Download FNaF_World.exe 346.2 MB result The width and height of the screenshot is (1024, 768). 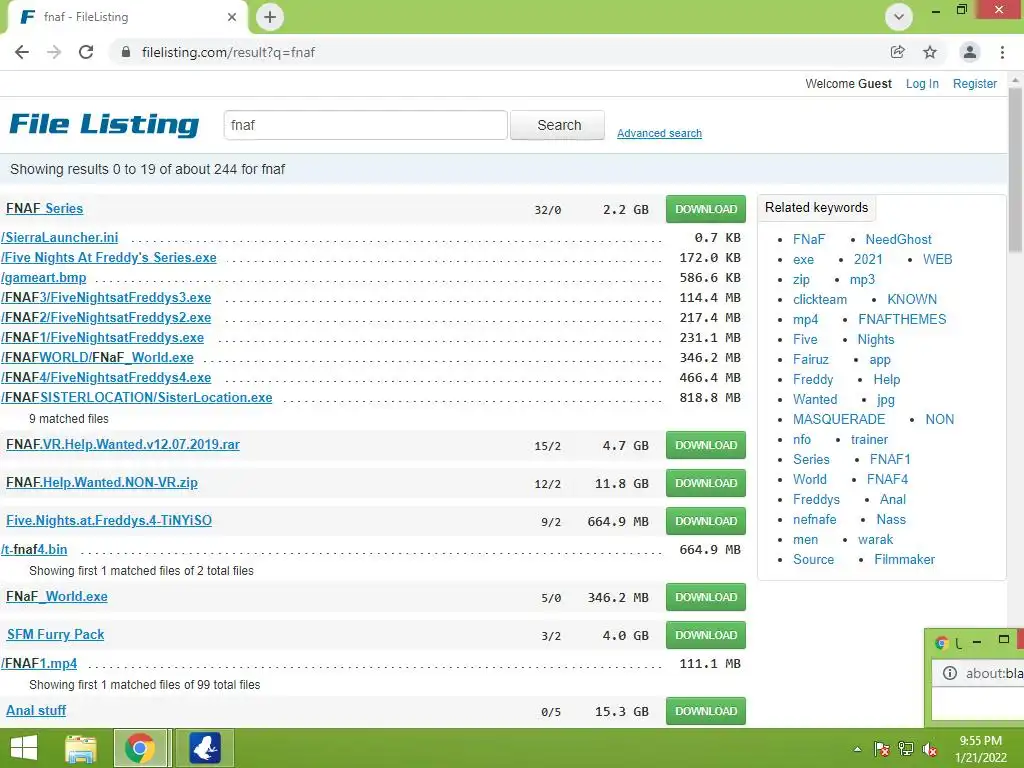click(706, 597)
